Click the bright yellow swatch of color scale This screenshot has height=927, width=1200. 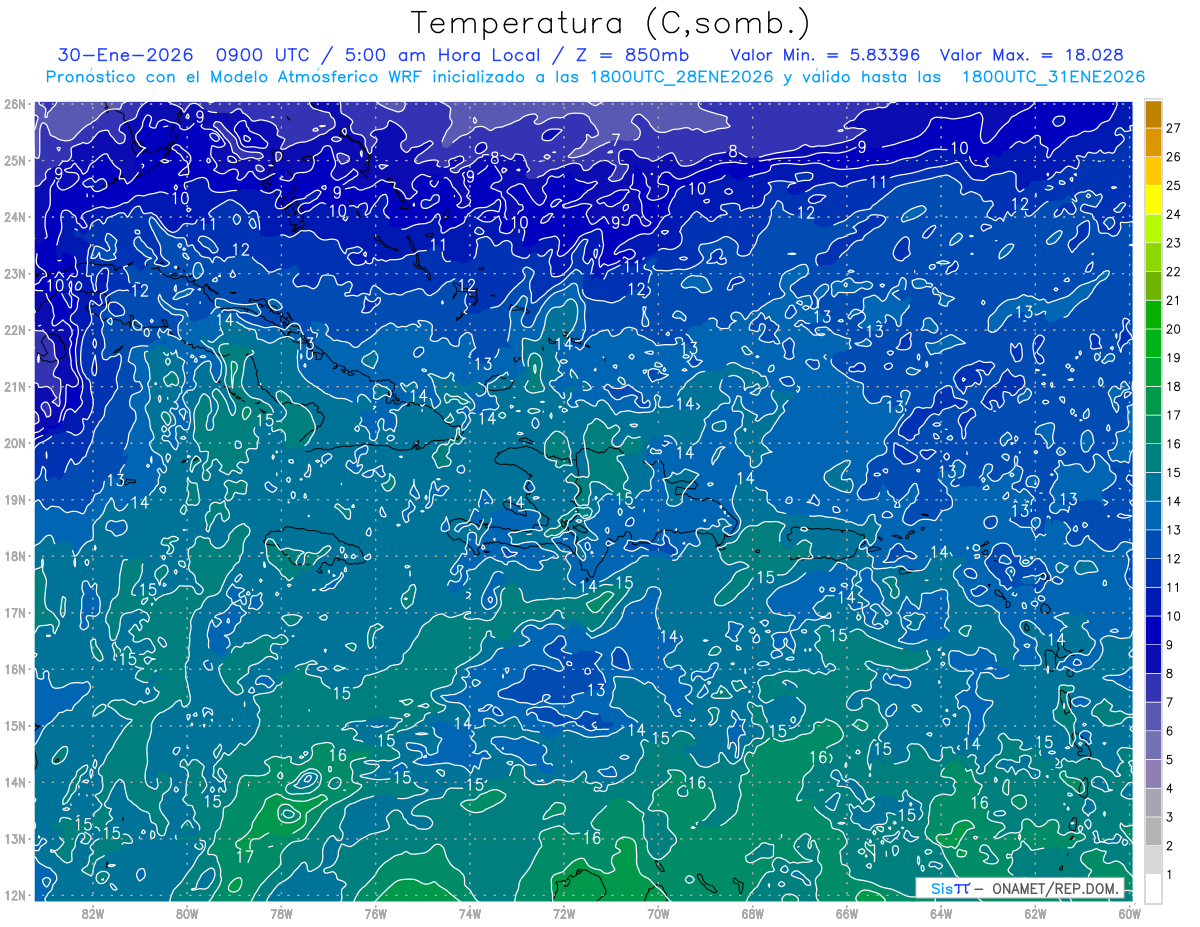coord(1153,200)
